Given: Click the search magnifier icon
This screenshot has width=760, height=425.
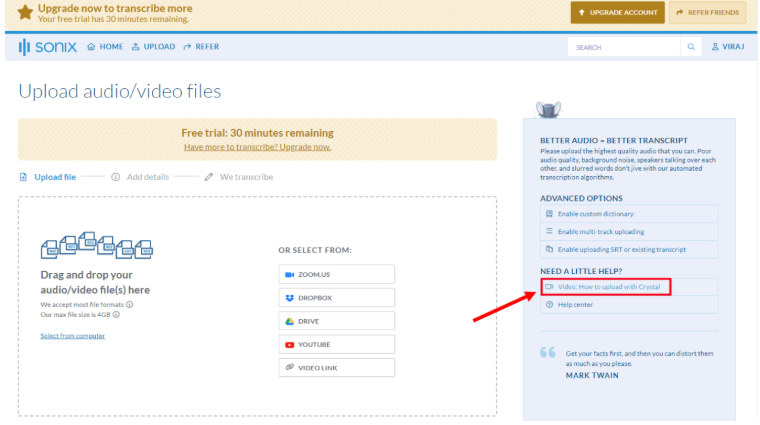Looking at the screenshot, I should pyautogui.click(x=691, y=47).
